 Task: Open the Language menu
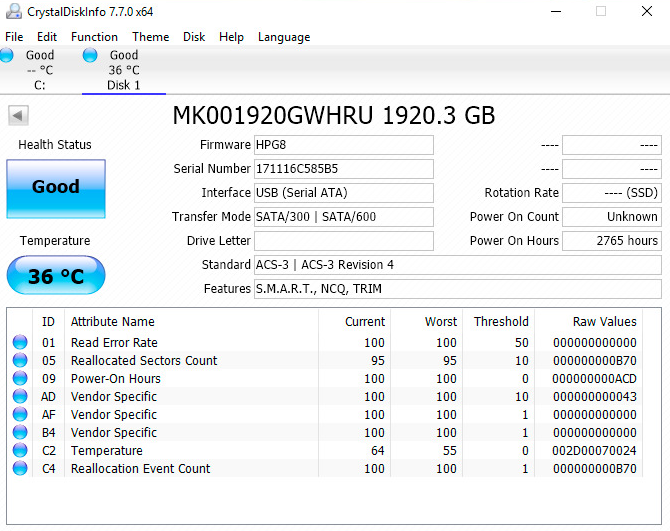point(284,37)
